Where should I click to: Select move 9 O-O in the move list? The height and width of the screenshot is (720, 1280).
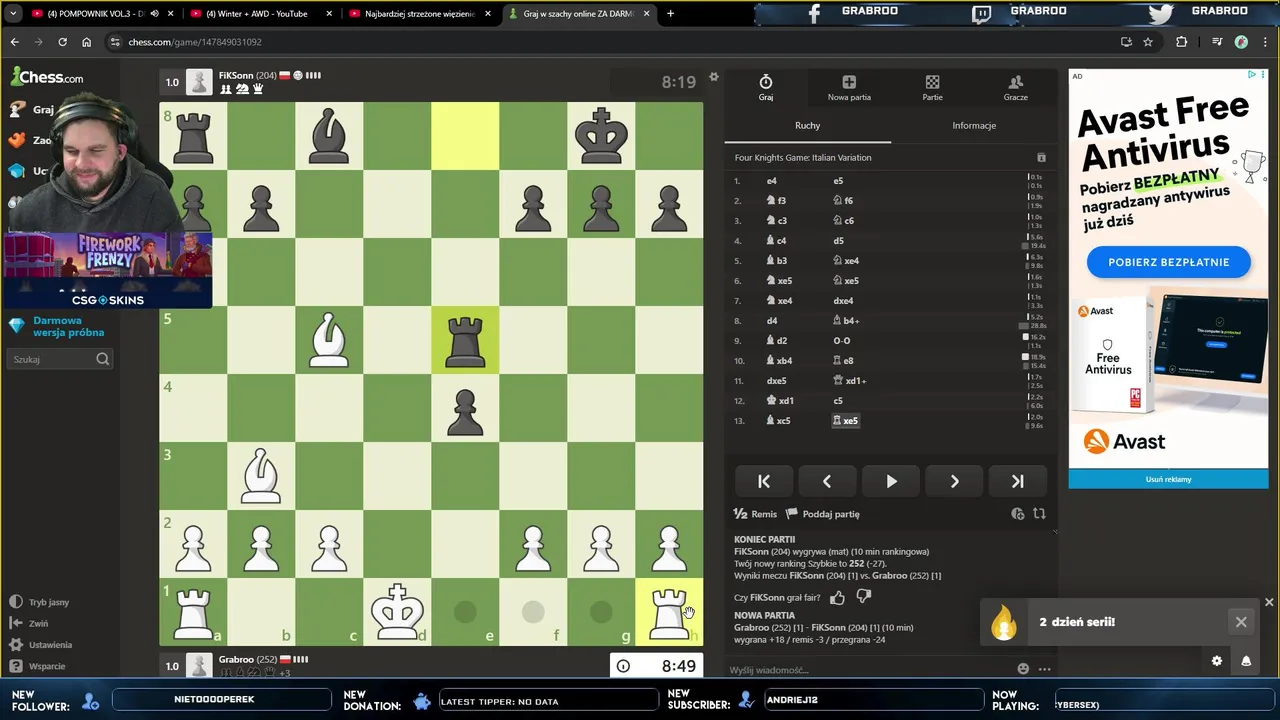(x=842, y=341)
